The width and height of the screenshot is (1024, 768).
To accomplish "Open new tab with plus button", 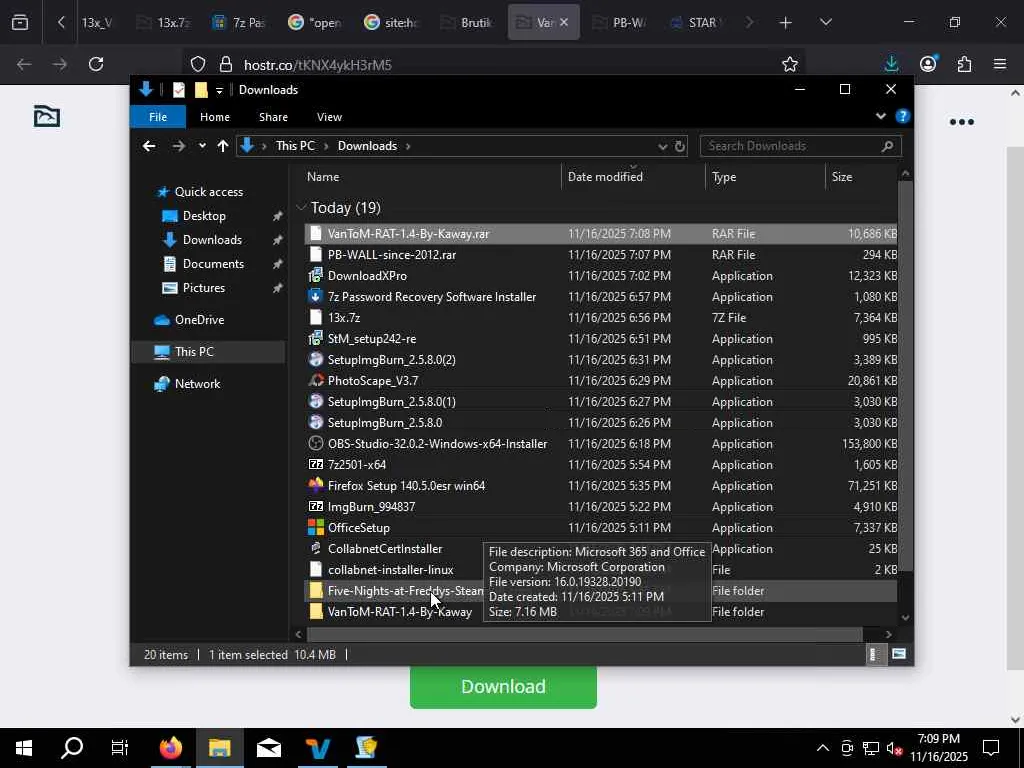I will (x=785, y=23).
